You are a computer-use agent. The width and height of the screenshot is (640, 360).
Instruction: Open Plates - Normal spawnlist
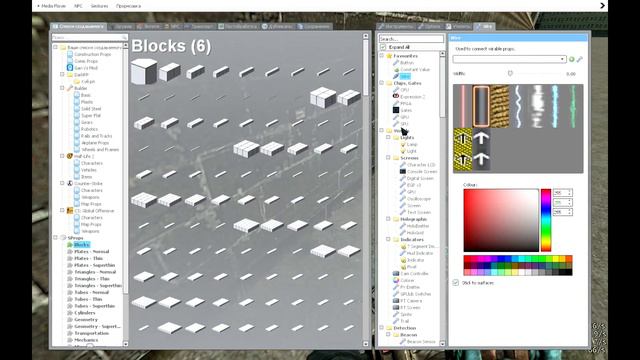[x=91, y=251]
